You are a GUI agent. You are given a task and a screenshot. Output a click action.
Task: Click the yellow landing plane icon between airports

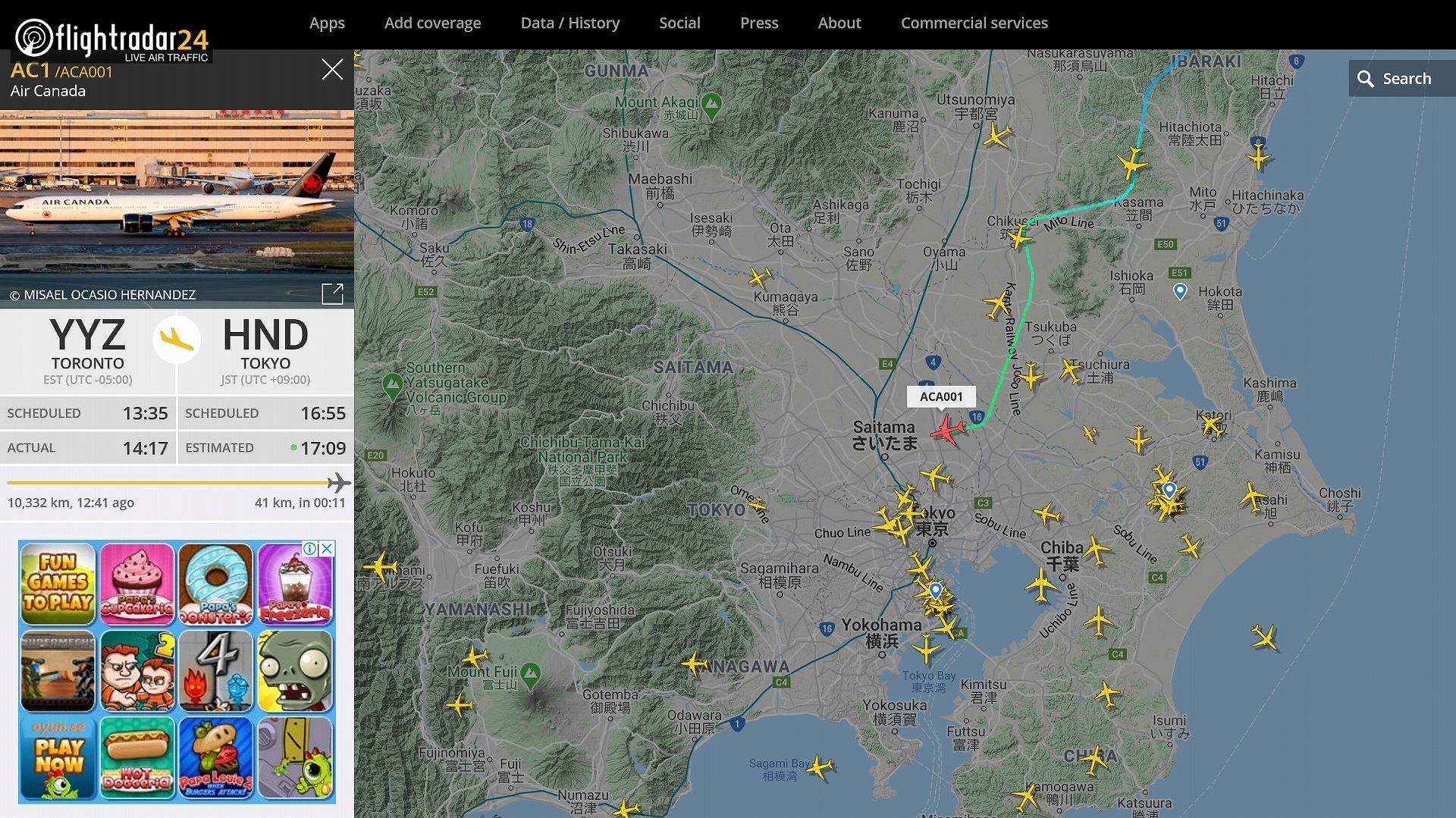point(177,339)
